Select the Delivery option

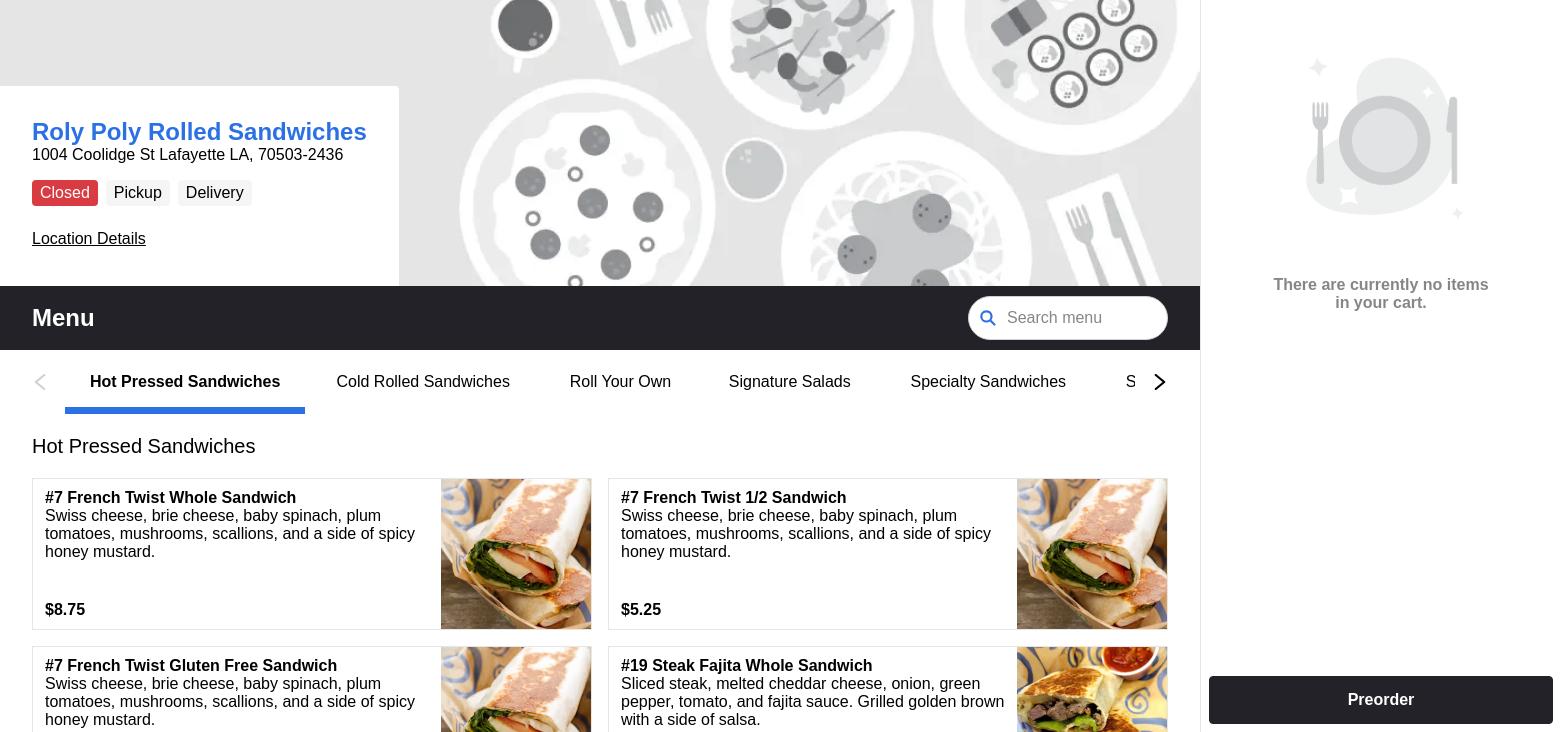(214, 193)
